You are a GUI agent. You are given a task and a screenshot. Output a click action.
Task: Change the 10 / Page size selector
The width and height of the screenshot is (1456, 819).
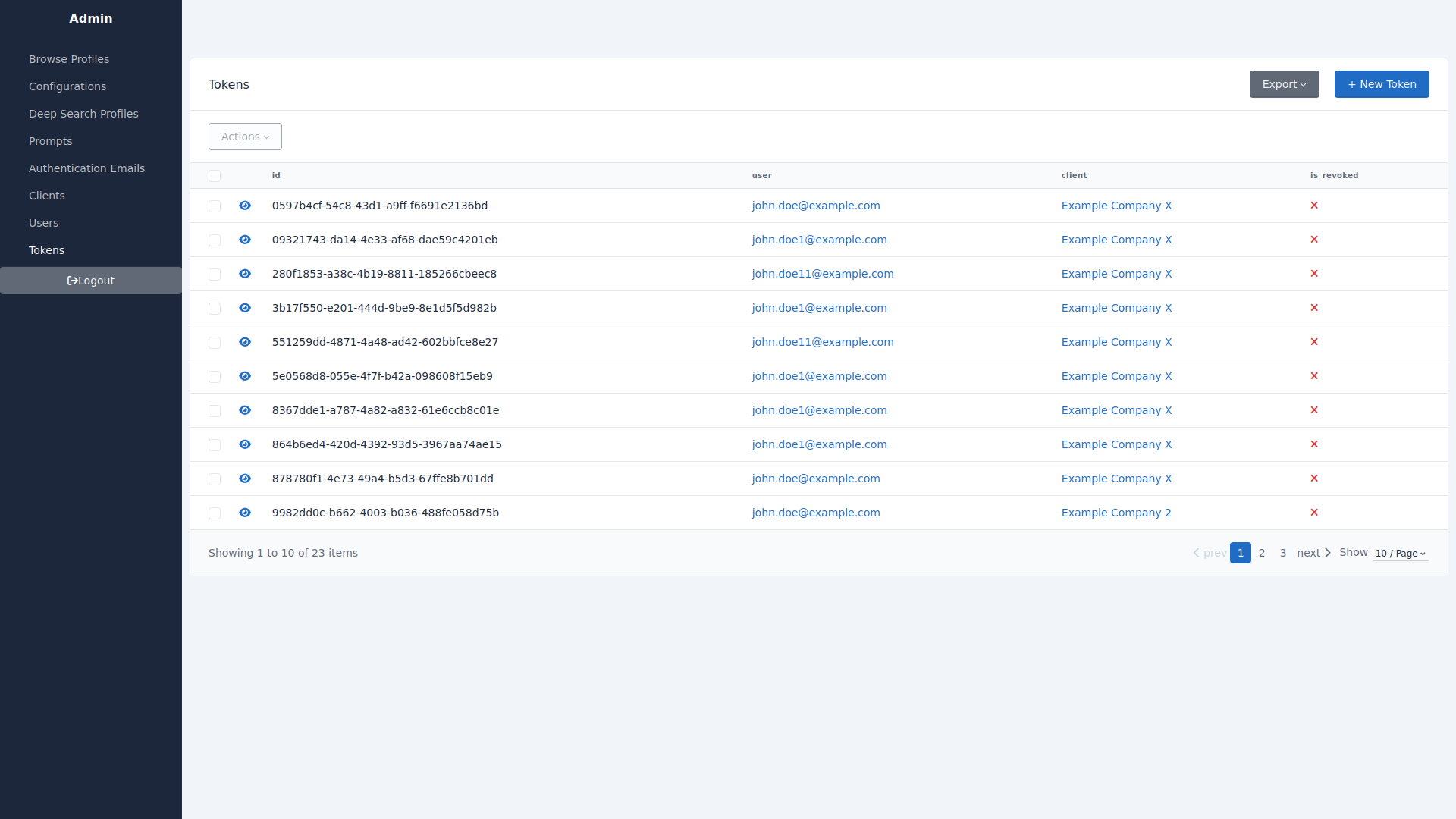click(1400, 554)
